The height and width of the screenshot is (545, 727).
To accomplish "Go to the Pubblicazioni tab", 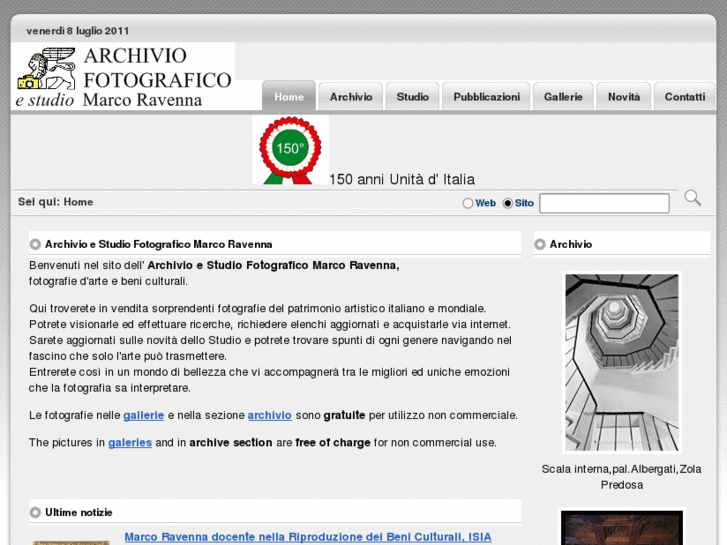I will pyautogui.click(x=486, y=96).
